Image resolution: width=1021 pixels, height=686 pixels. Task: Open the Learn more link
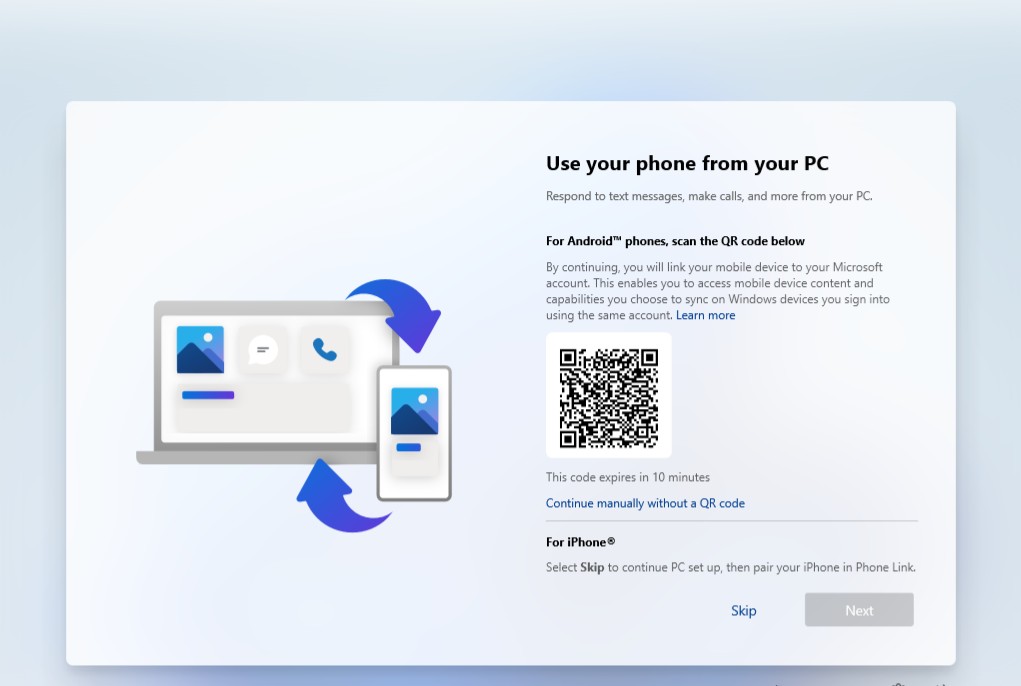[705, 315]
